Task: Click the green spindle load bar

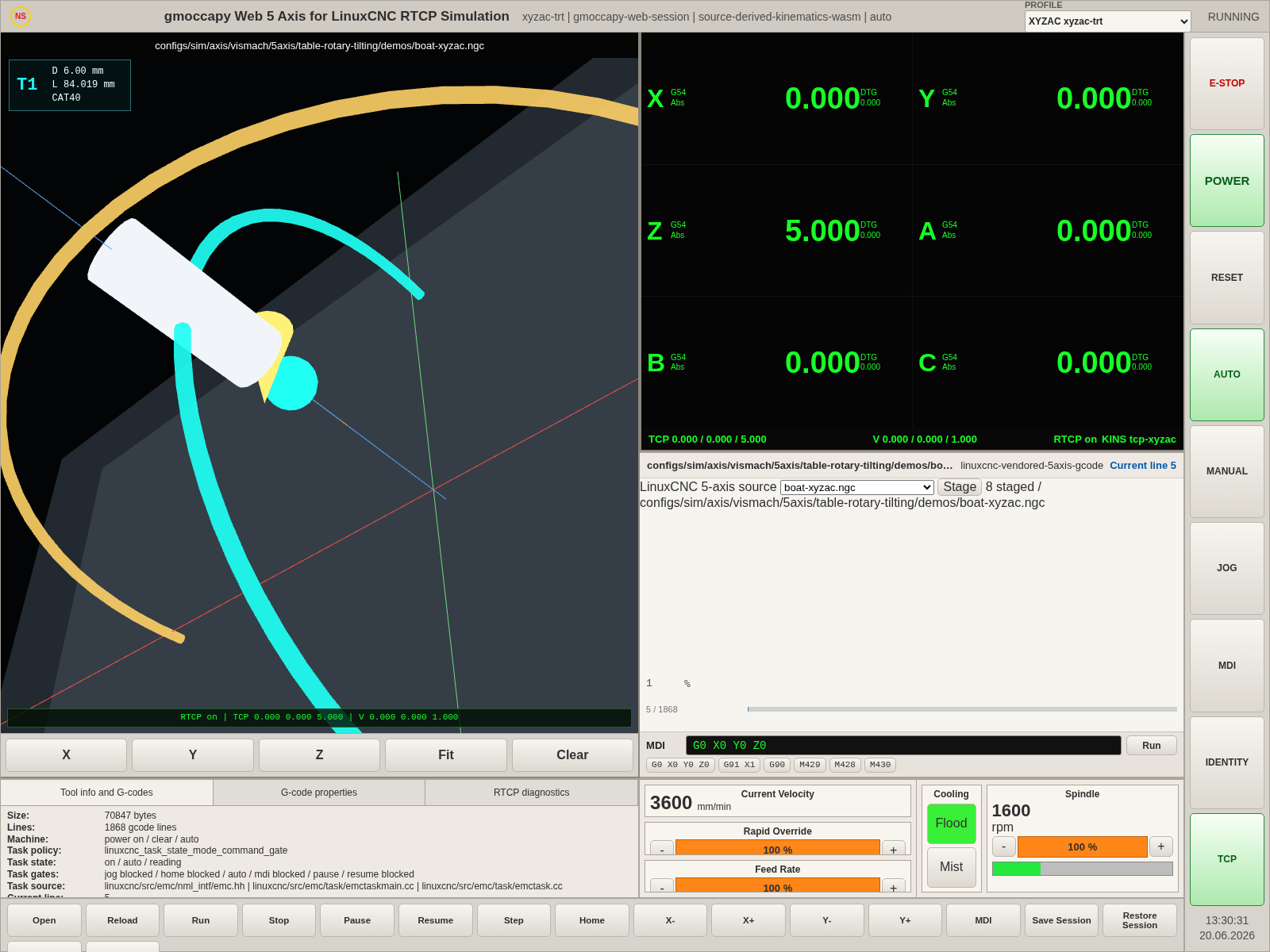Action: (1082, 869)
